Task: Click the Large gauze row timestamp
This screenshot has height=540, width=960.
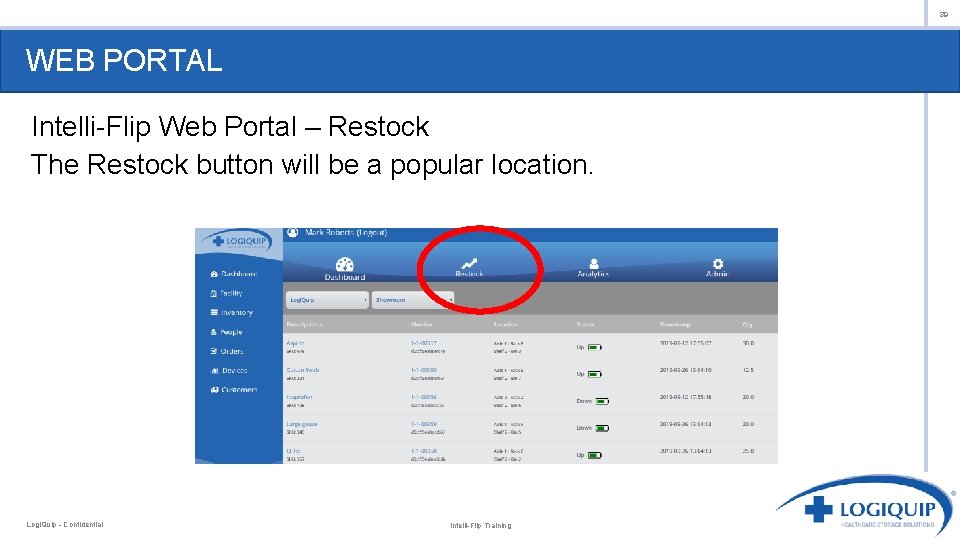Action: 685,424
